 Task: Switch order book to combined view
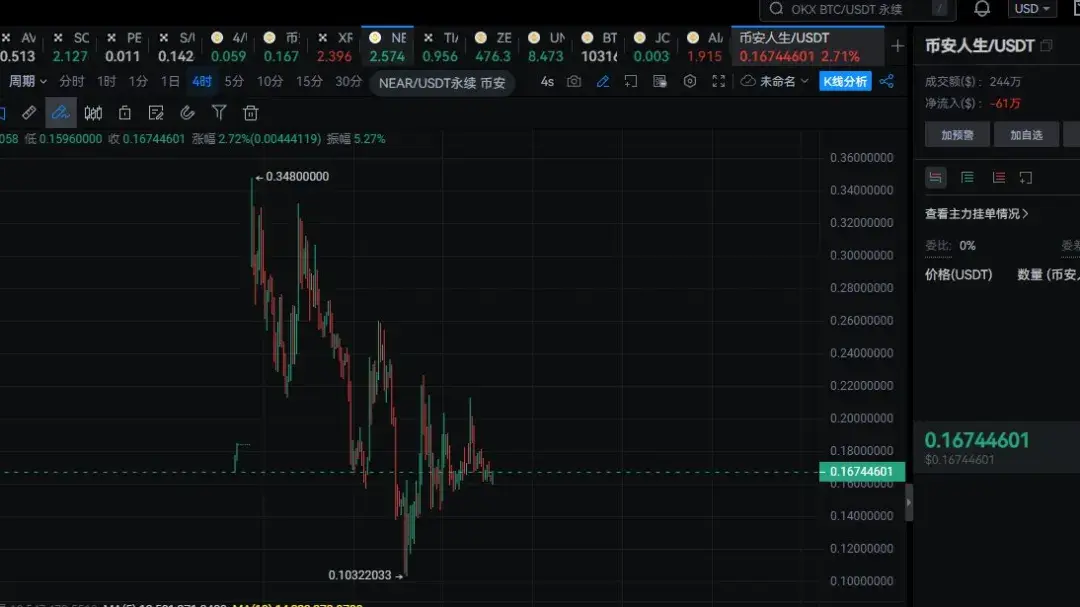pos(935,177)
